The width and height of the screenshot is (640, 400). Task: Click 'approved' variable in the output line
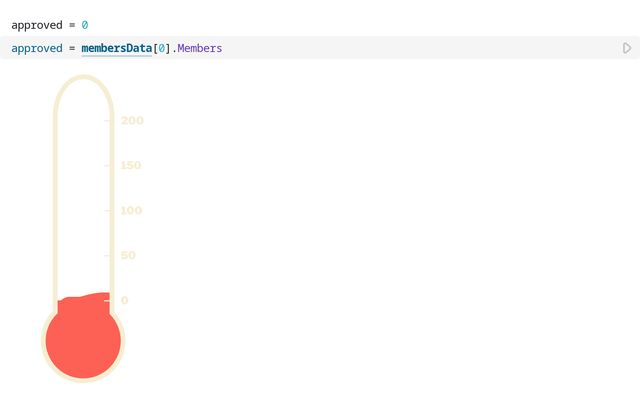point(36,24)
